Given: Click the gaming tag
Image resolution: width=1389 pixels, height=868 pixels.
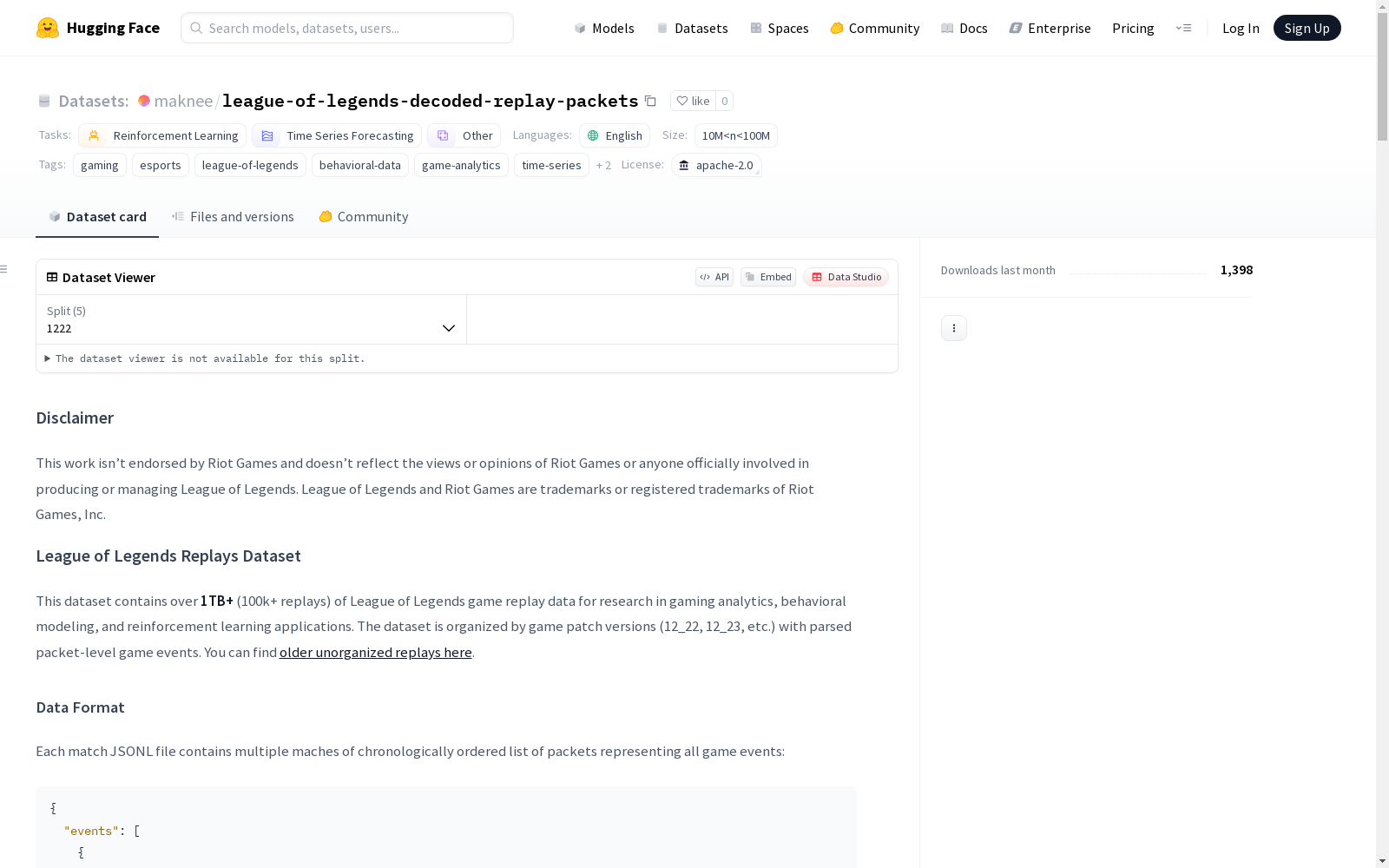Looking at the screenshot, I should 100,165.
